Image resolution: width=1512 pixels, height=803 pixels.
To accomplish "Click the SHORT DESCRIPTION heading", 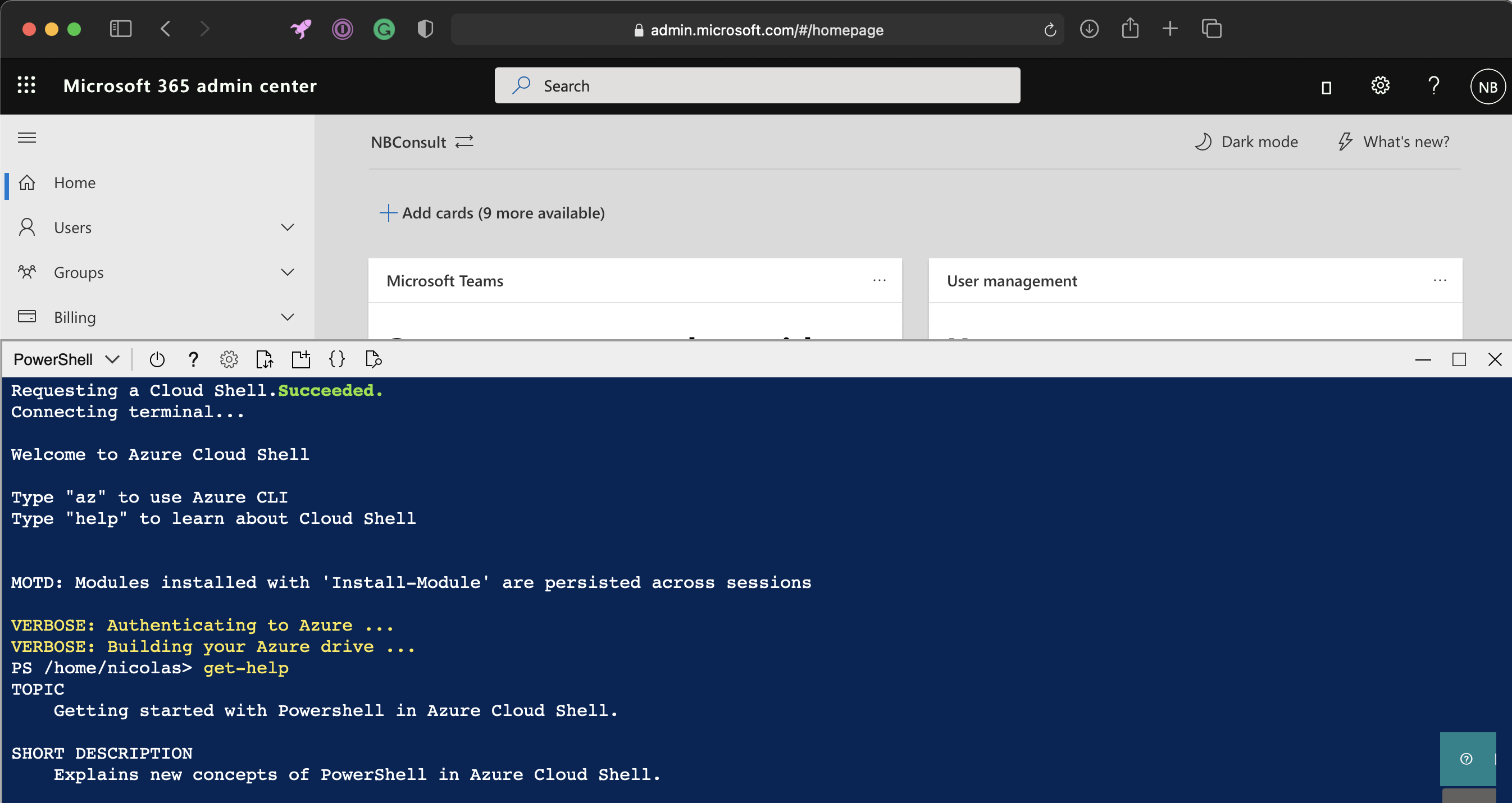I will click(102, 753).
